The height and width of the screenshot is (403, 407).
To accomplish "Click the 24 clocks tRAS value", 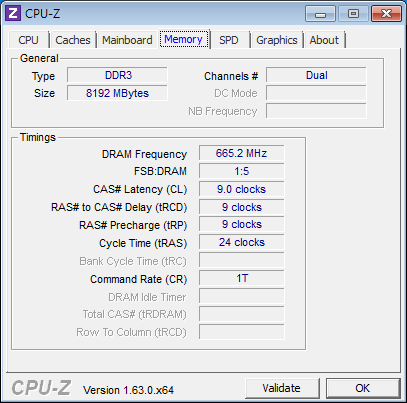I will coord(242,242).
